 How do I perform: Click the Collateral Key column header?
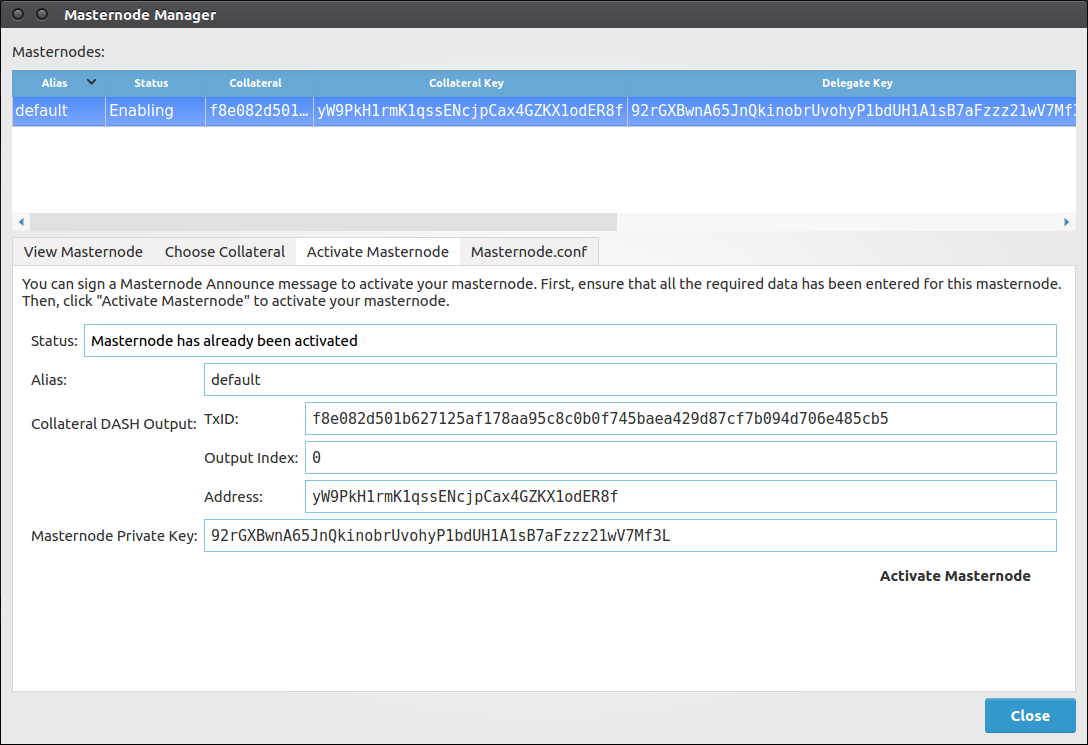(x=466, y=83)
